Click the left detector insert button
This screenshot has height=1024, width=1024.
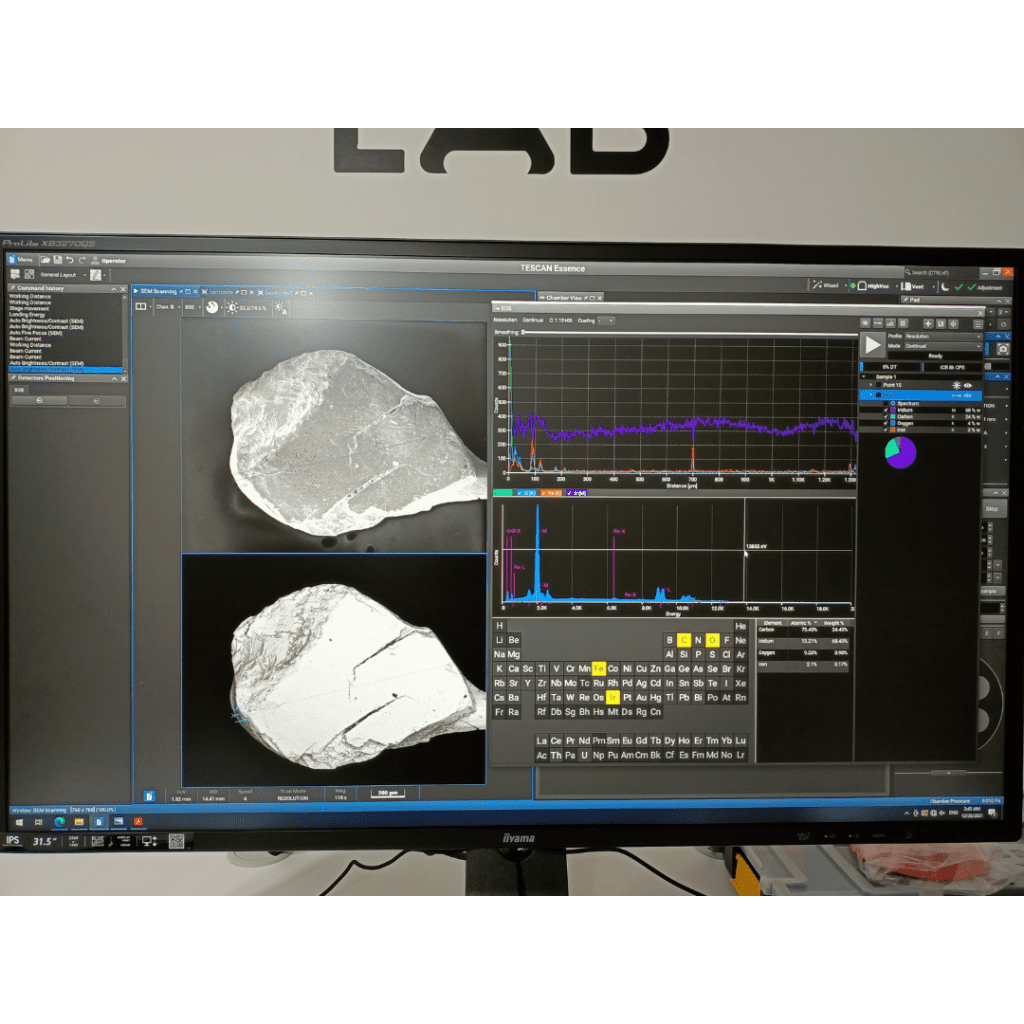coord(39,401)
